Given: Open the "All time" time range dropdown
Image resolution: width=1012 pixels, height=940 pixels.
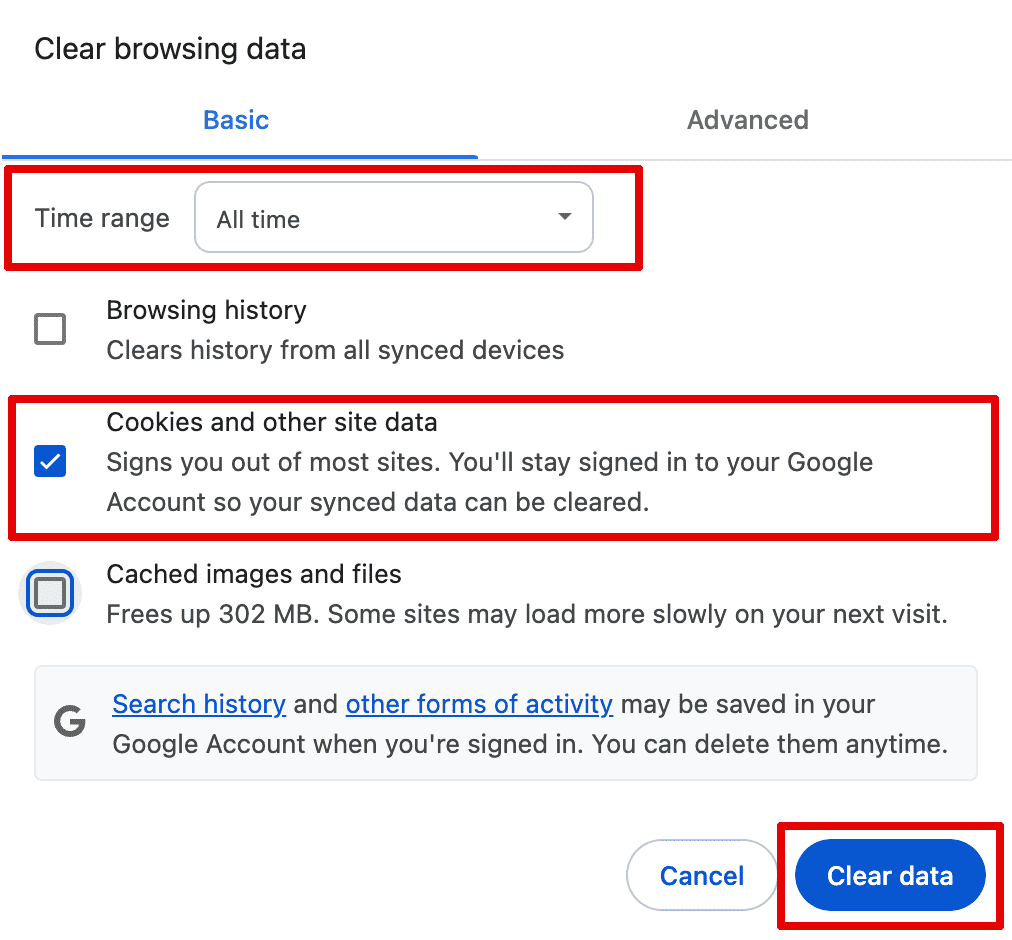Looking at the screenshot, I should pos(393,218).
